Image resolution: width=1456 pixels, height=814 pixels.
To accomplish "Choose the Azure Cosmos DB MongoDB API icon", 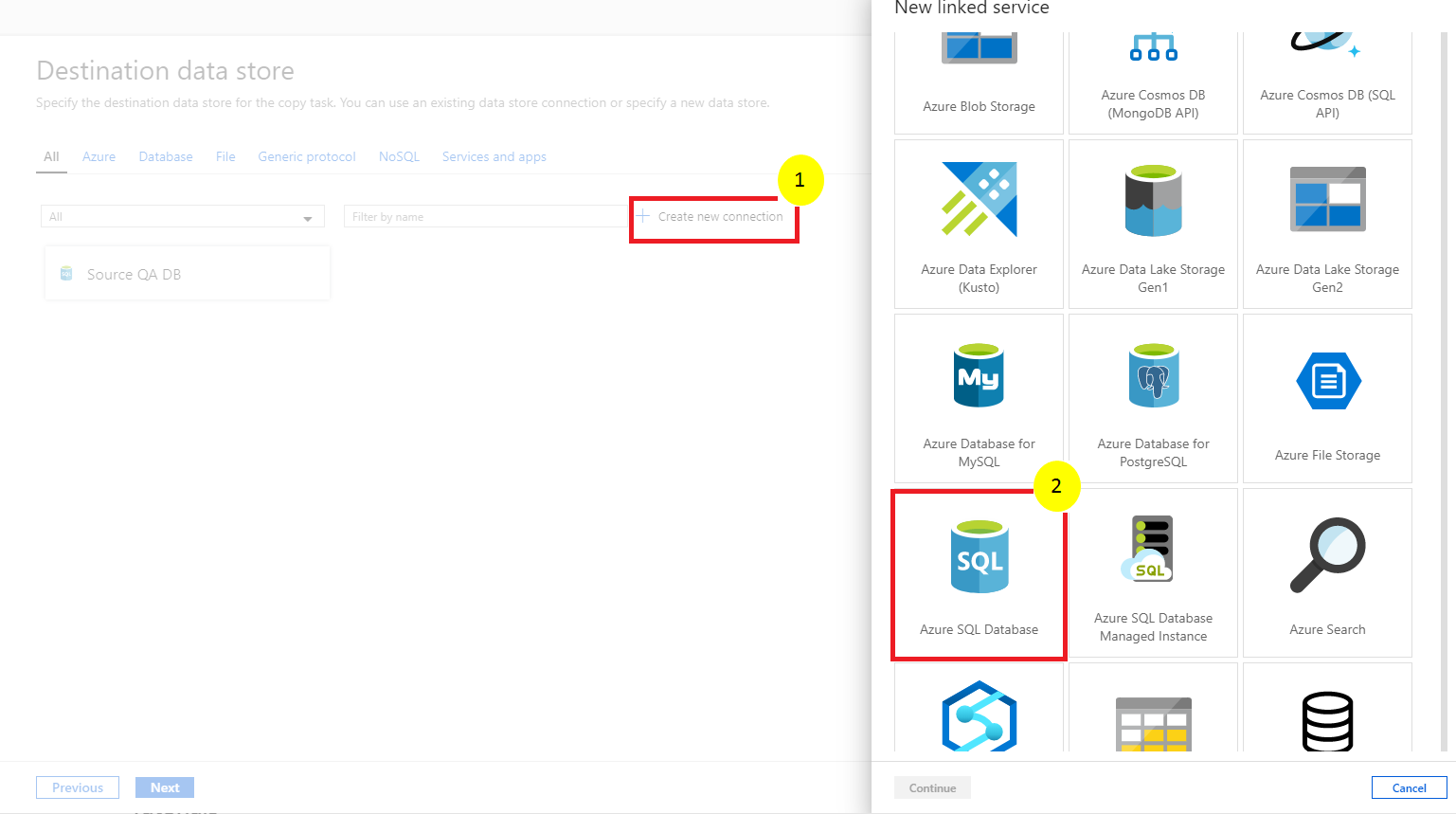I will coord(1153,46).
